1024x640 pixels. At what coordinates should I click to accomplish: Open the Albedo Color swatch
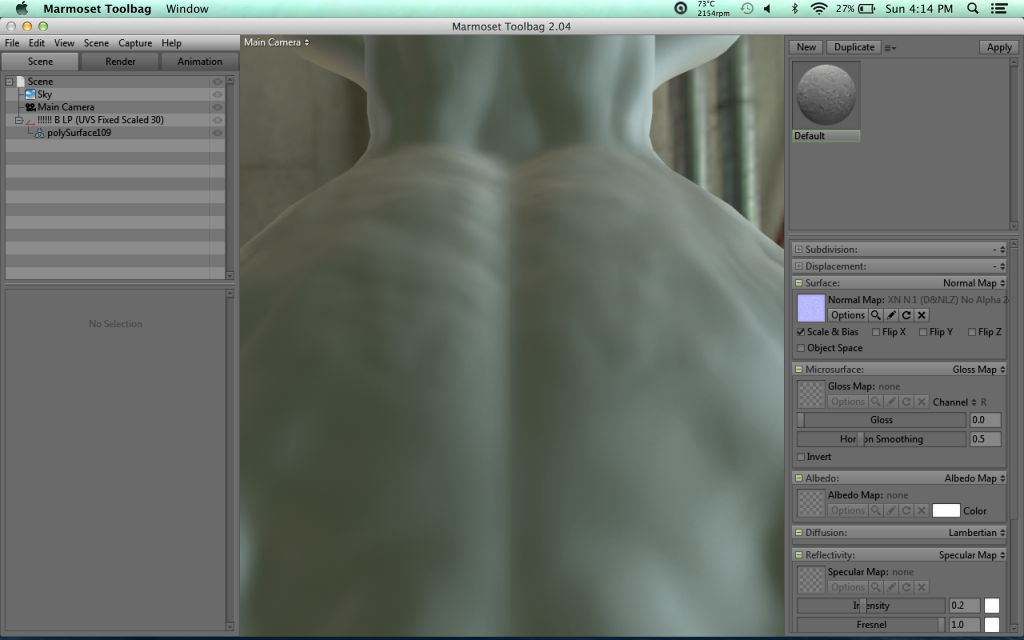(945, 510)
